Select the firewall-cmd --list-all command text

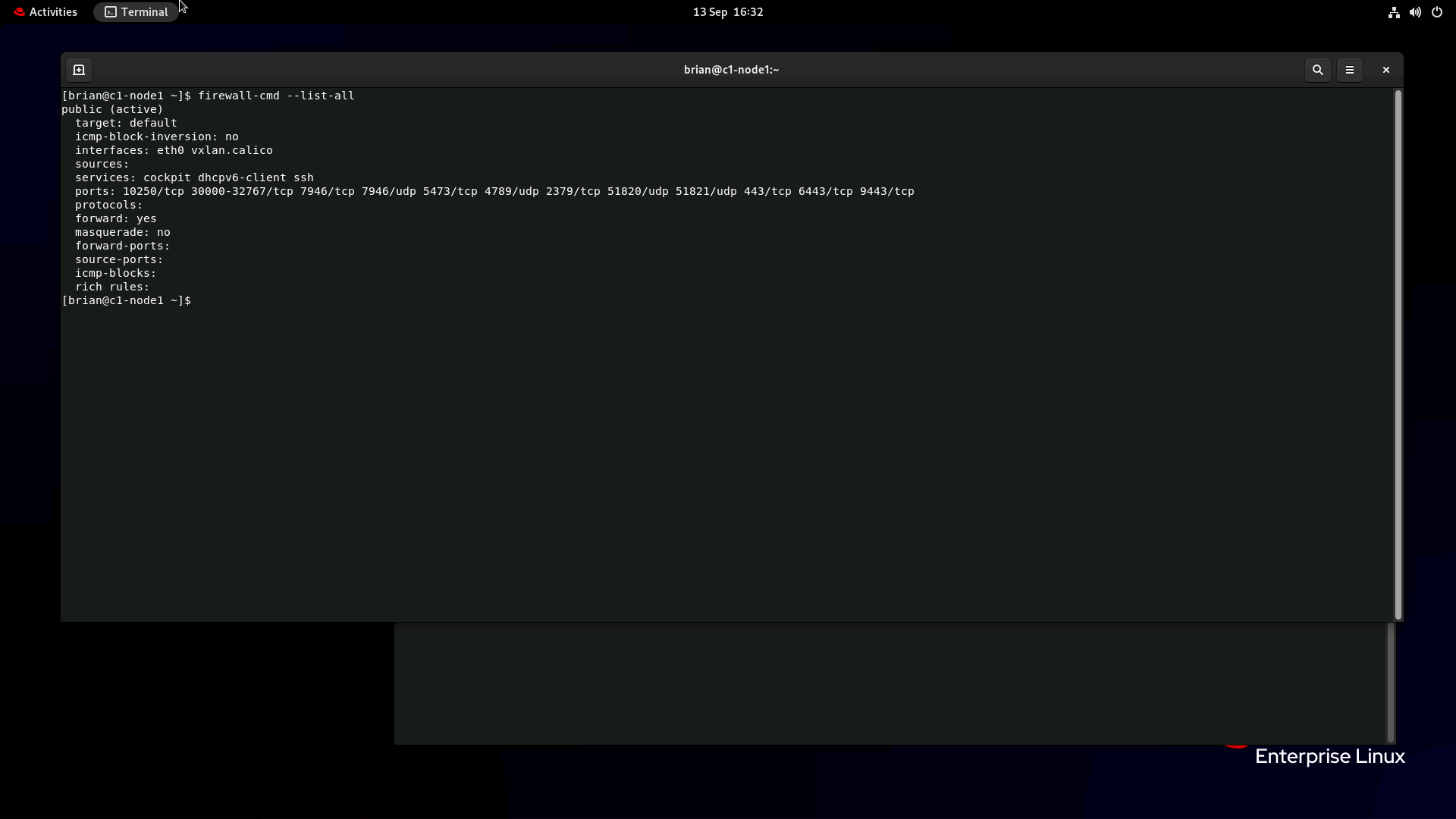275,95
